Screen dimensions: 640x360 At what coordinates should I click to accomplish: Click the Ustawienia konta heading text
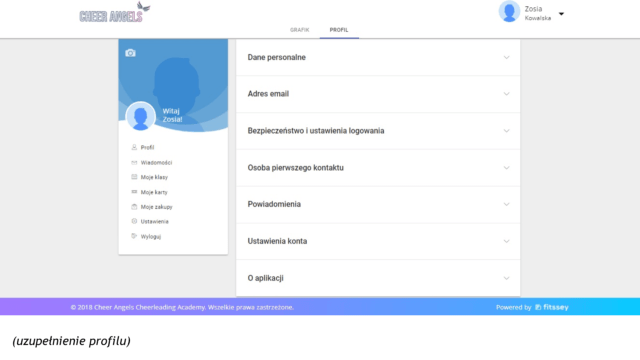pos(277,241)
